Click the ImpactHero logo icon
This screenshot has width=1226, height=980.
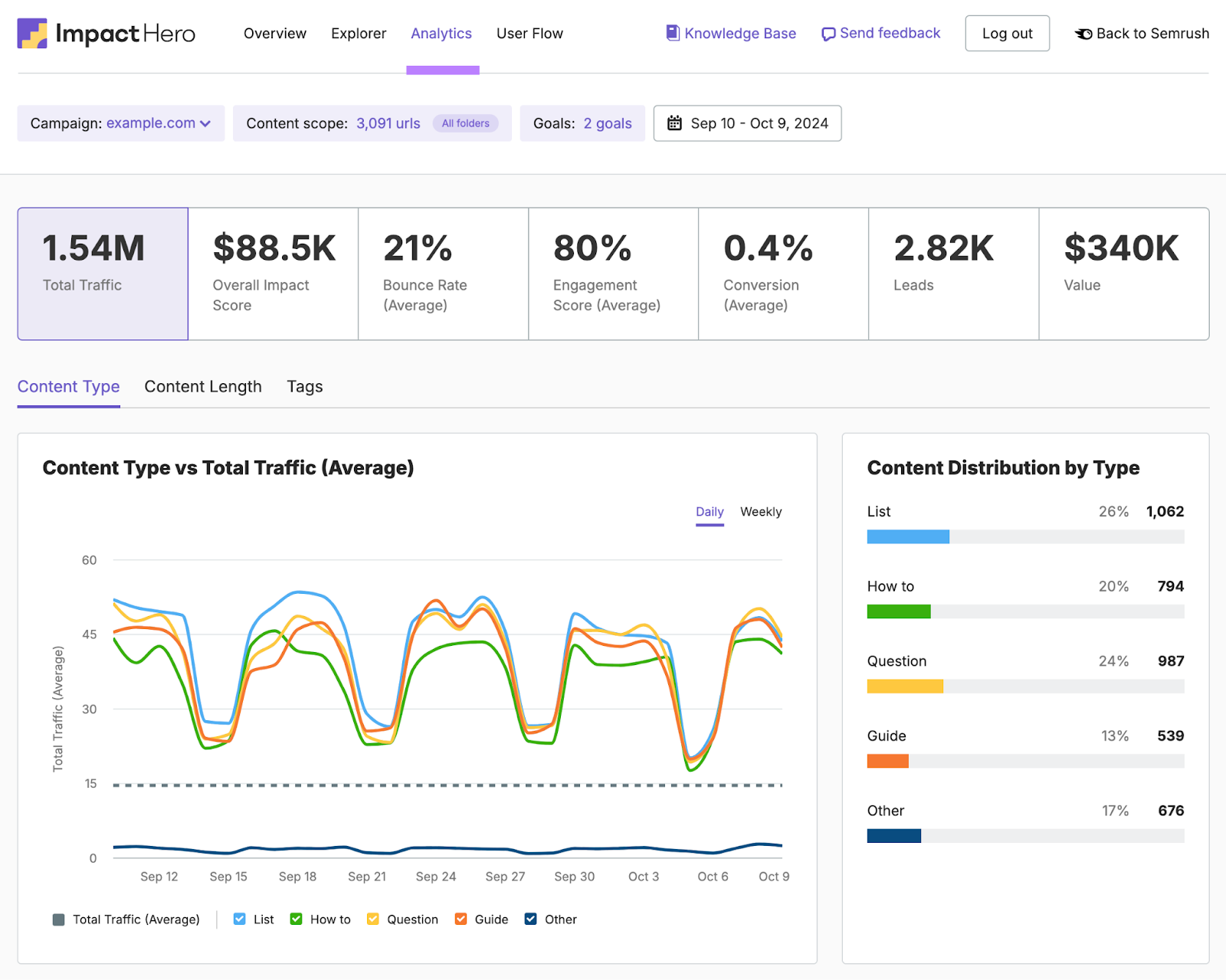point(34,33)
